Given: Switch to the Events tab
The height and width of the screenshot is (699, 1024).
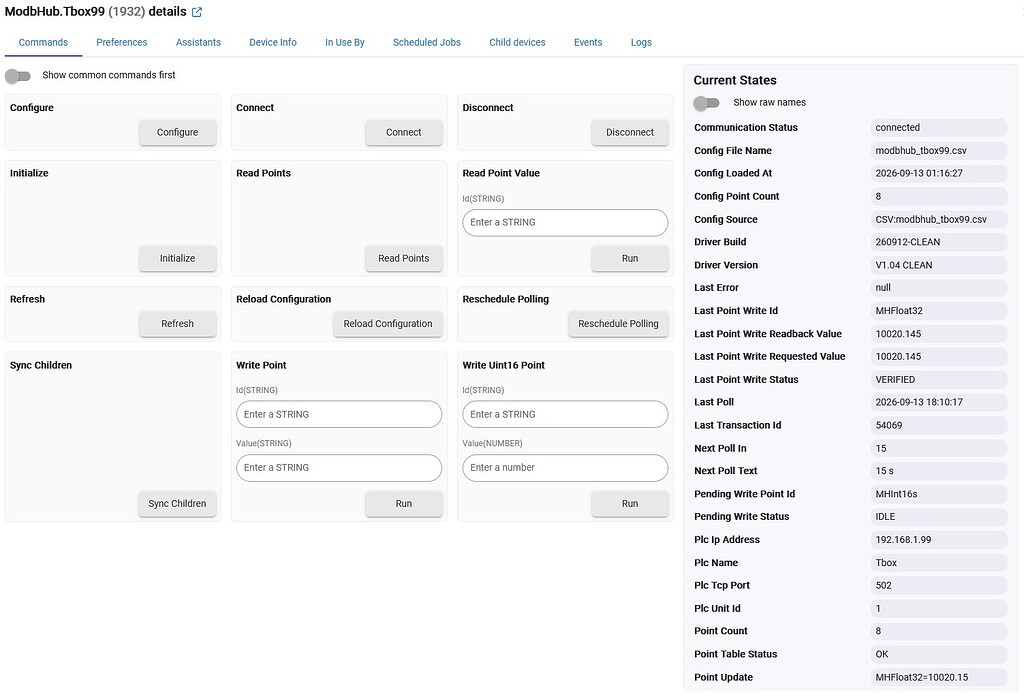Looking at the screenshot, I should (588, 42).
